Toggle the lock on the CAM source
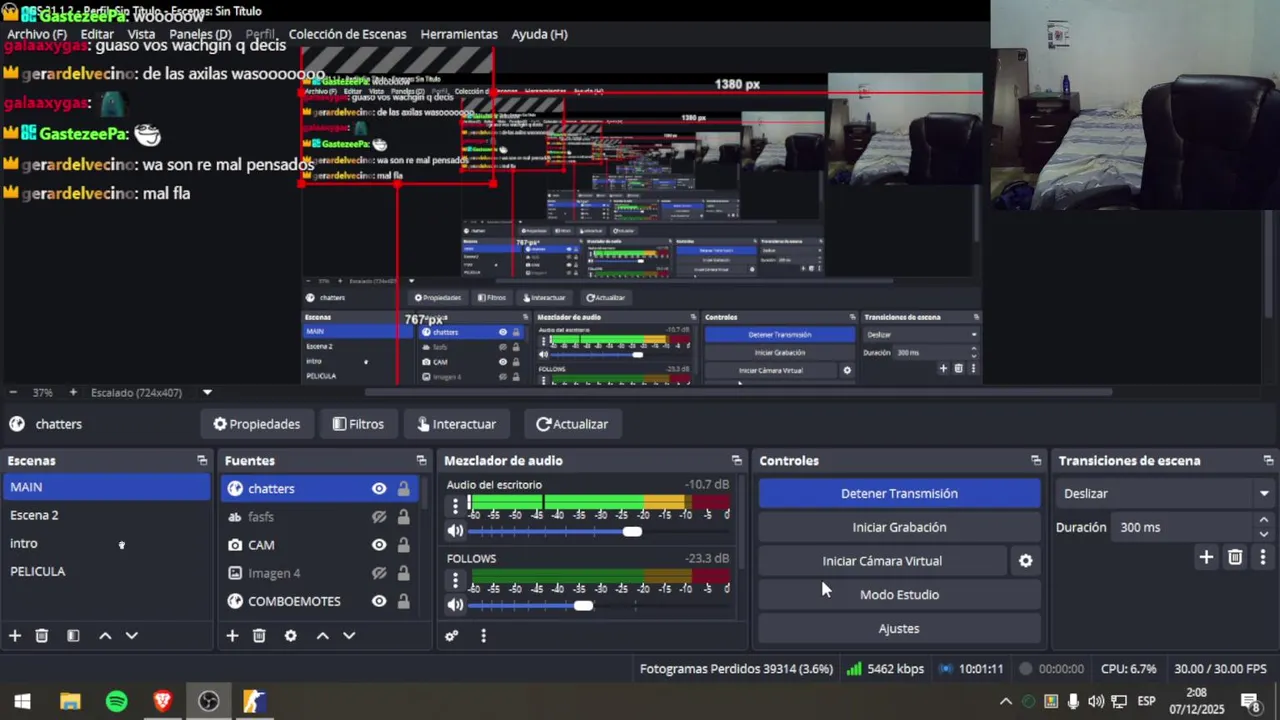The image size is (1280, 720). pos(403,545)
